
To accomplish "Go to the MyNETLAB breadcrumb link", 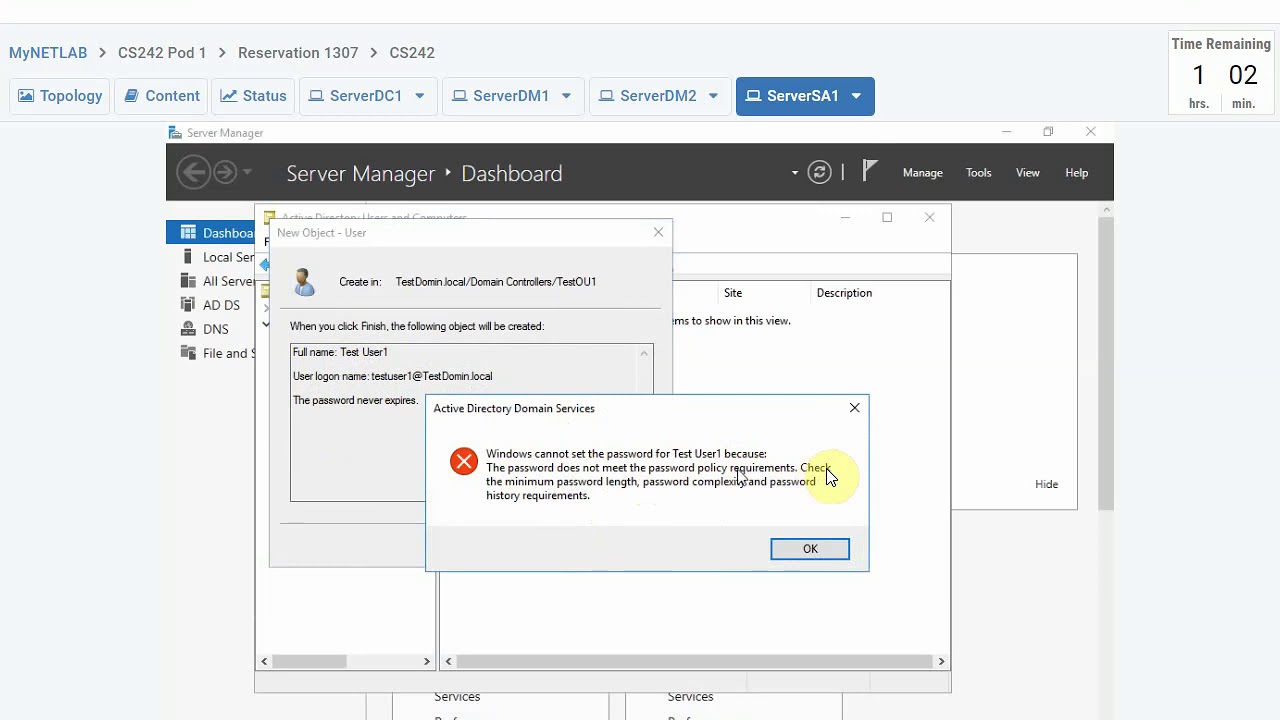I will pyautogui.click(x=48, y=53).
